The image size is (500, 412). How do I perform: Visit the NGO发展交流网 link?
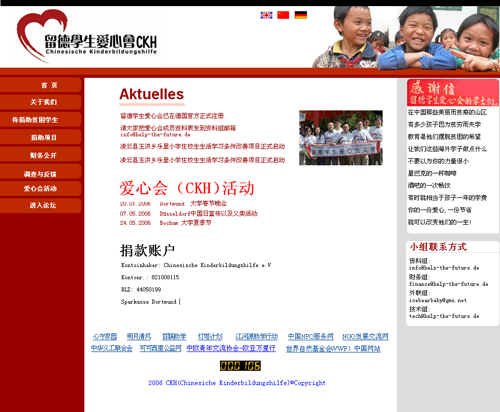point(365,337)
